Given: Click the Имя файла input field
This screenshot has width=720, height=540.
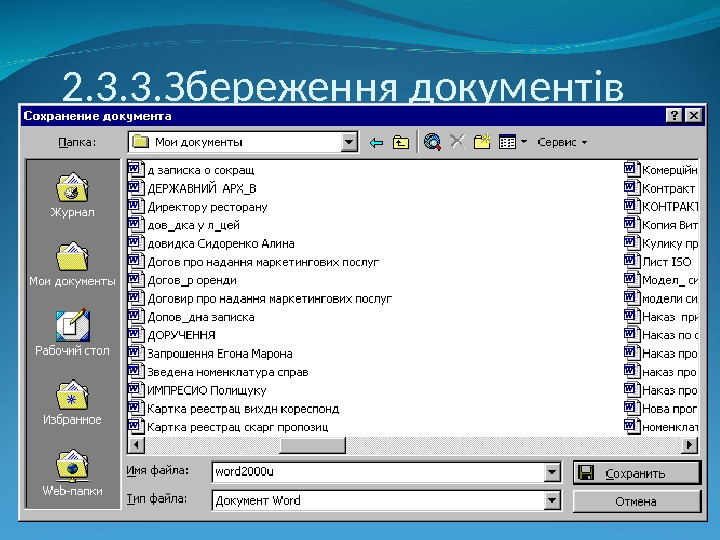Looking at the screenshot, I should (378, 472).
